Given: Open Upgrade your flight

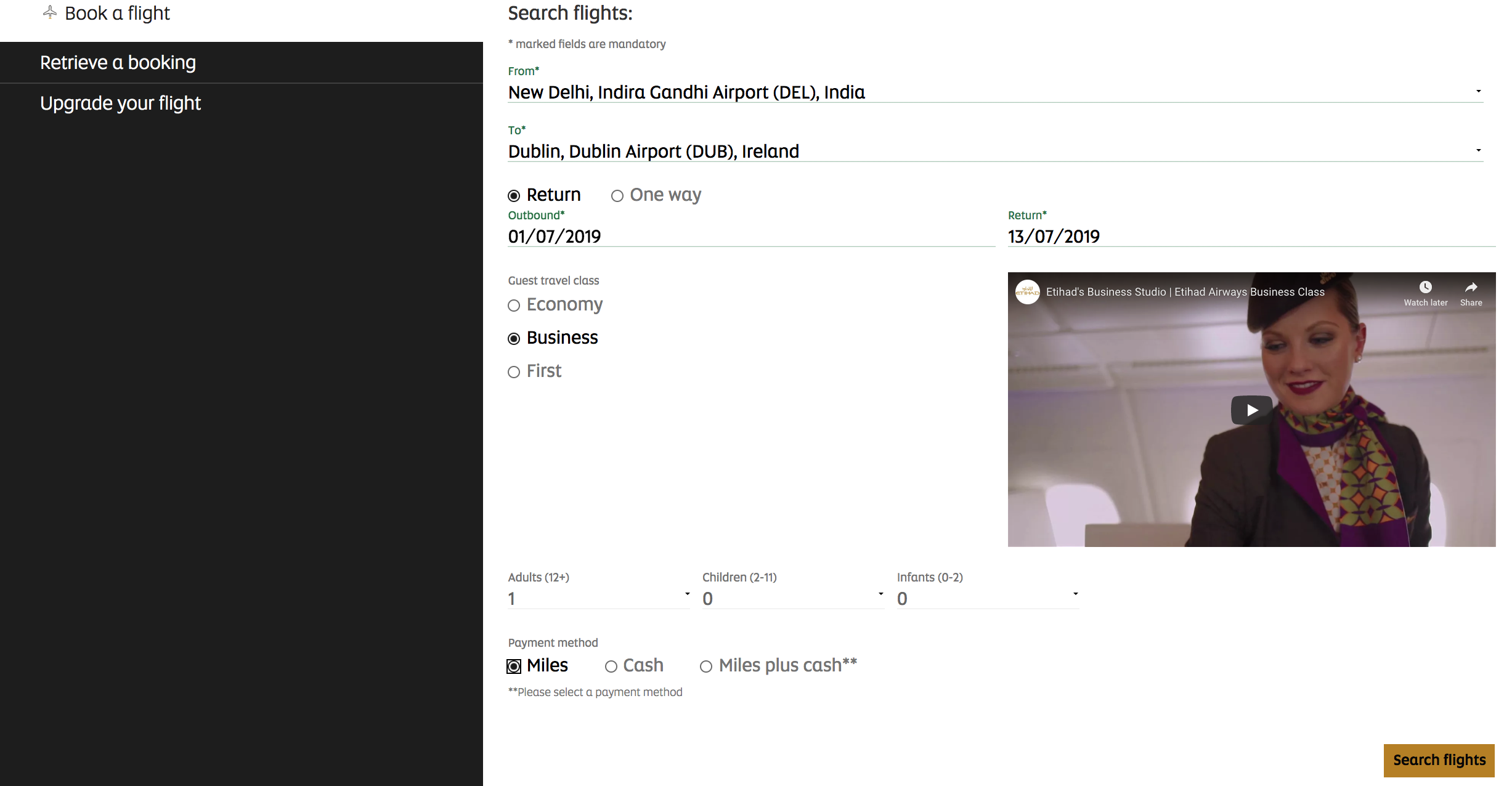Looking at the screenshot, I should point(120,103).
